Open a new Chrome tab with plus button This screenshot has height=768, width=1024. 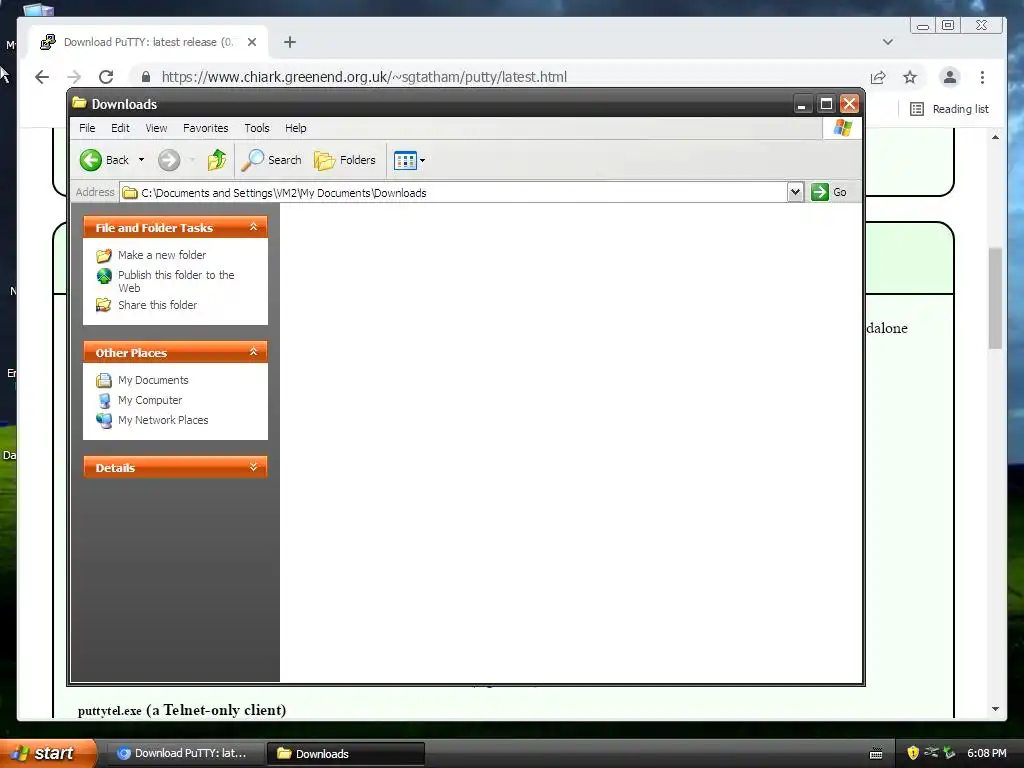(x=290, y=42)
